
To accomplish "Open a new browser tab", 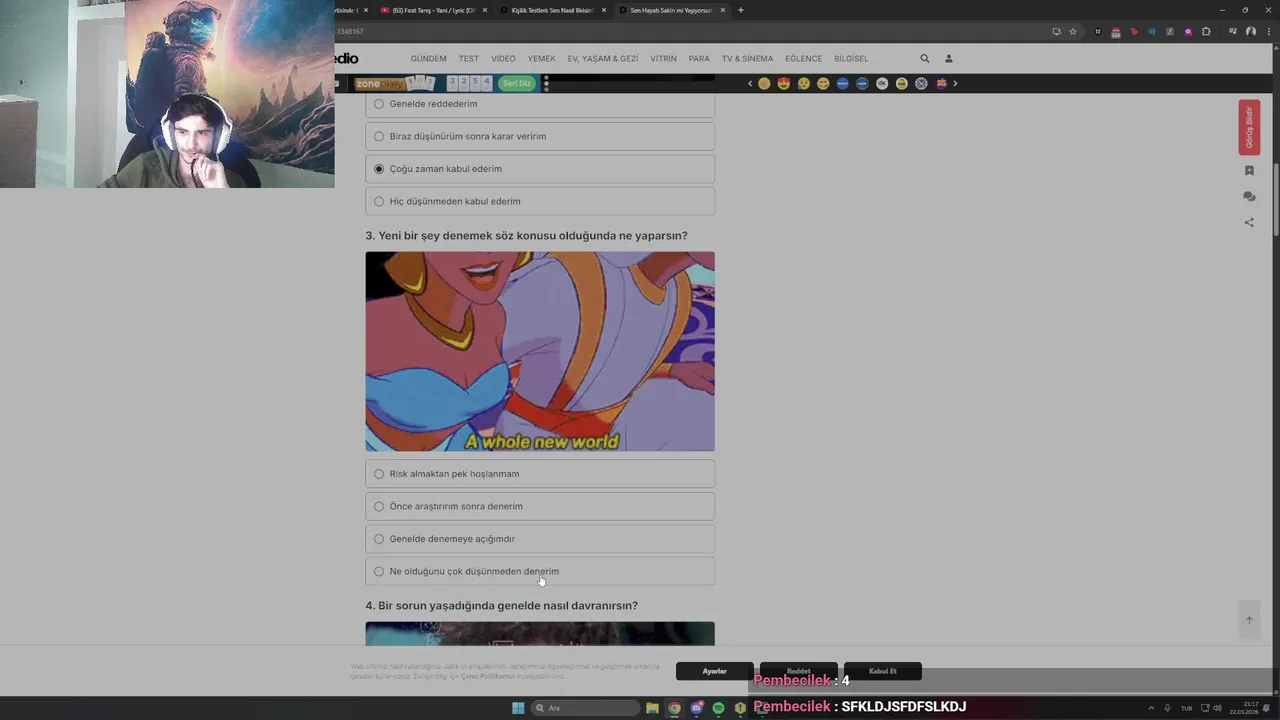I will click(x=741, y=10).
